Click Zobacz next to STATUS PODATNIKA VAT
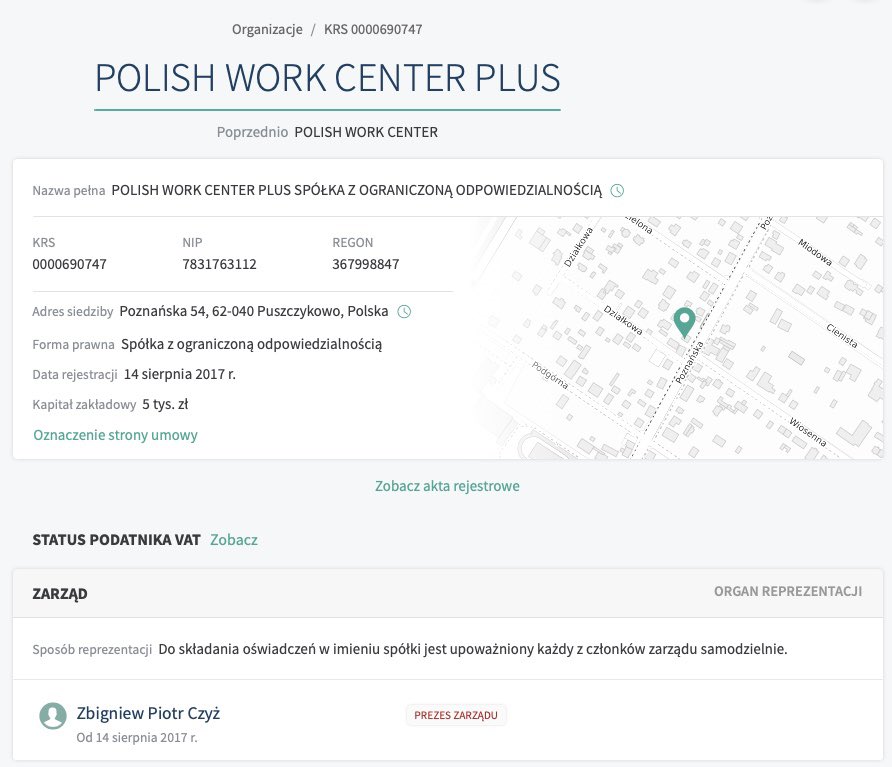Image resolution: width=892 pixels, height=767 pixels. [x=234, y=539]
